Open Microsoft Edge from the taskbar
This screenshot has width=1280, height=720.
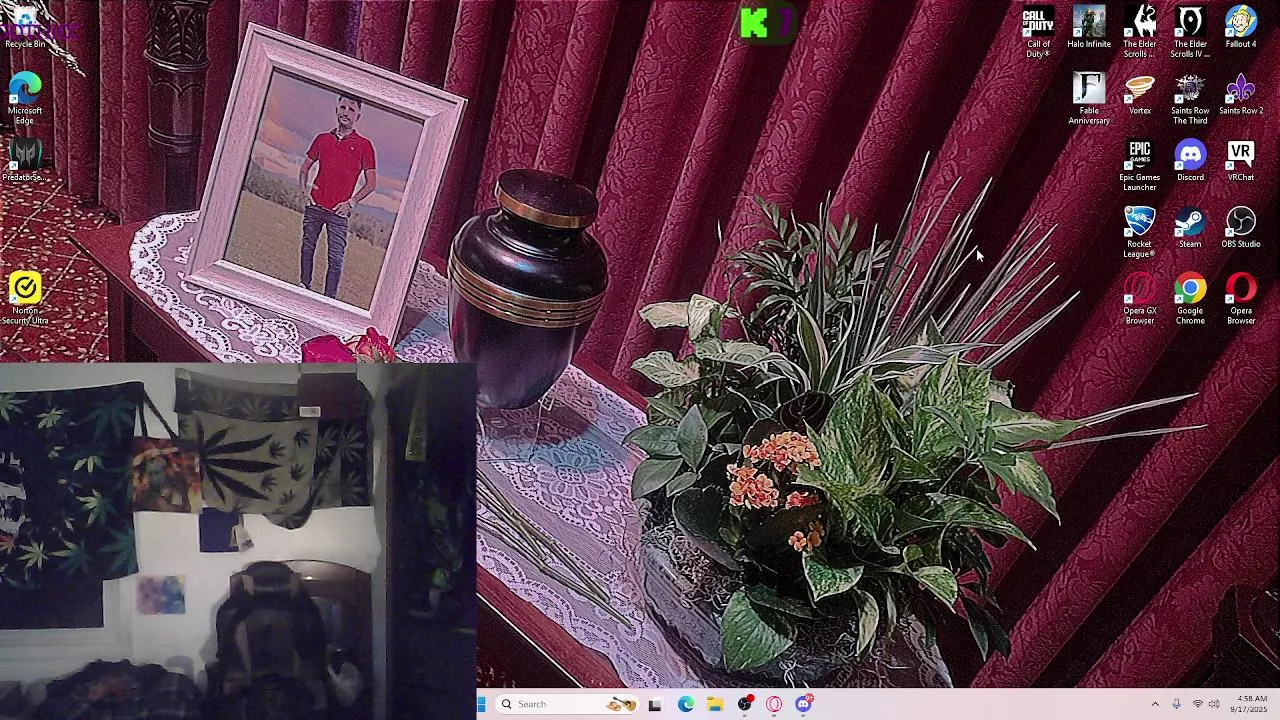click(x=685, y=704)
